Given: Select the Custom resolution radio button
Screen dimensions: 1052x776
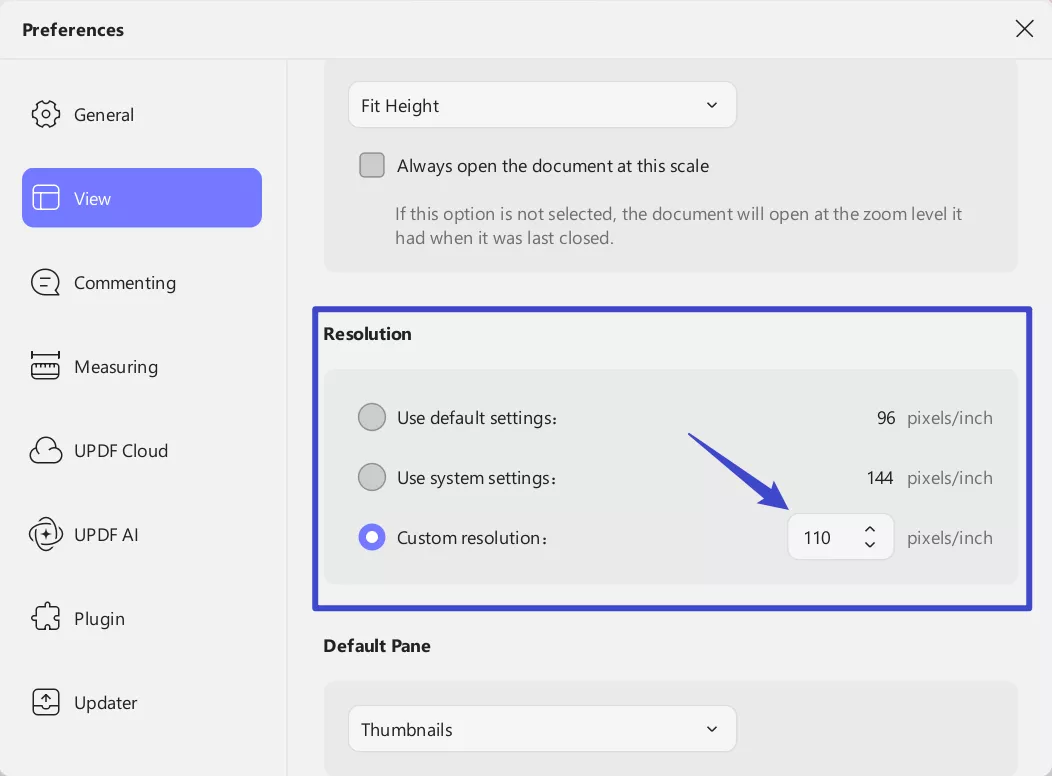Looking at the screenshot, I should pos(372,538).
